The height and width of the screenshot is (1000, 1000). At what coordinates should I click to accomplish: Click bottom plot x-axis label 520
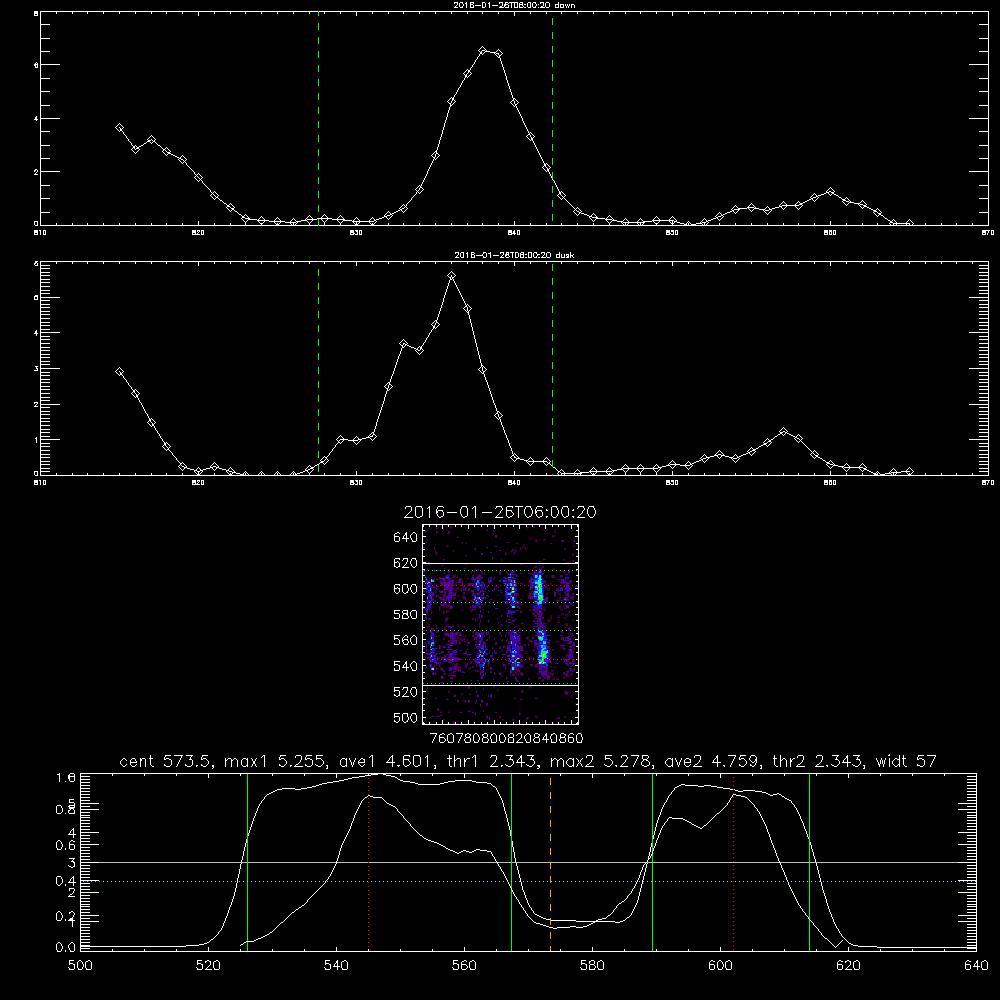pyautogui.click(x=208, y=966)
